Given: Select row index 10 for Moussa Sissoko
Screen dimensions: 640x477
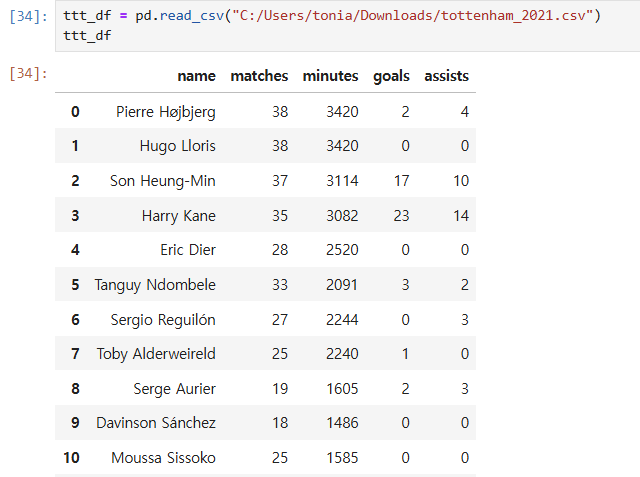Looking at the screenshot, I should tap(71, 457).
